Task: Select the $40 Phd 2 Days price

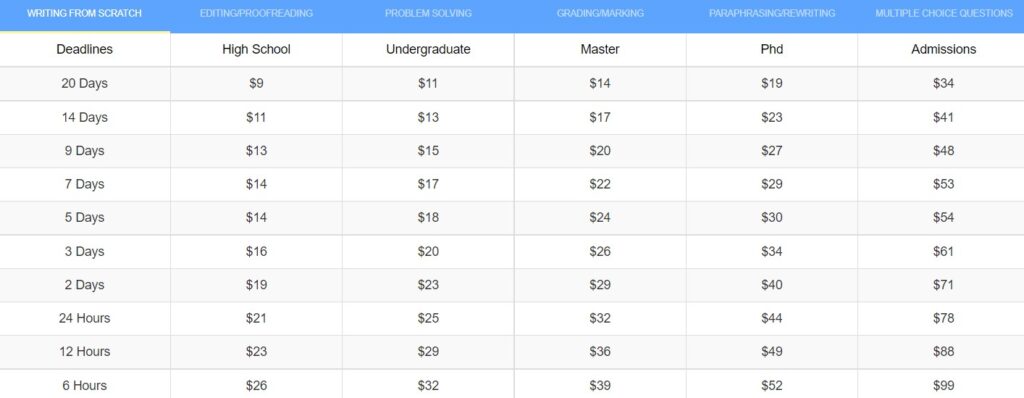Action: tap(771, 285)
